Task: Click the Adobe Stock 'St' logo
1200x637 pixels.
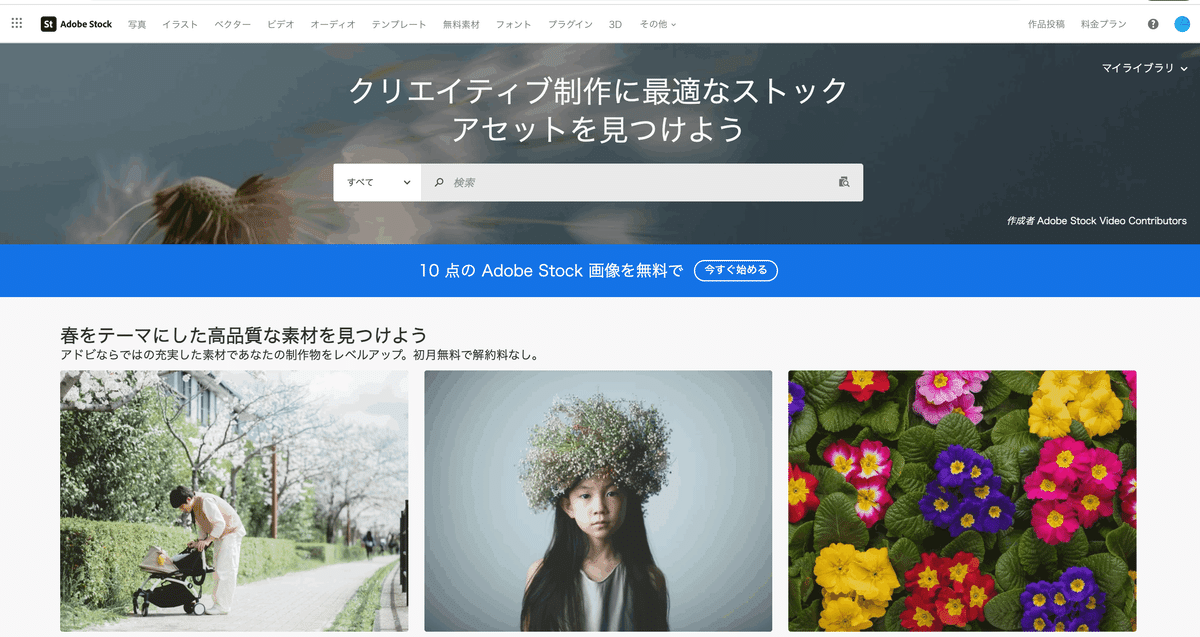Action: pyautogui.click(x=47, y=23)
